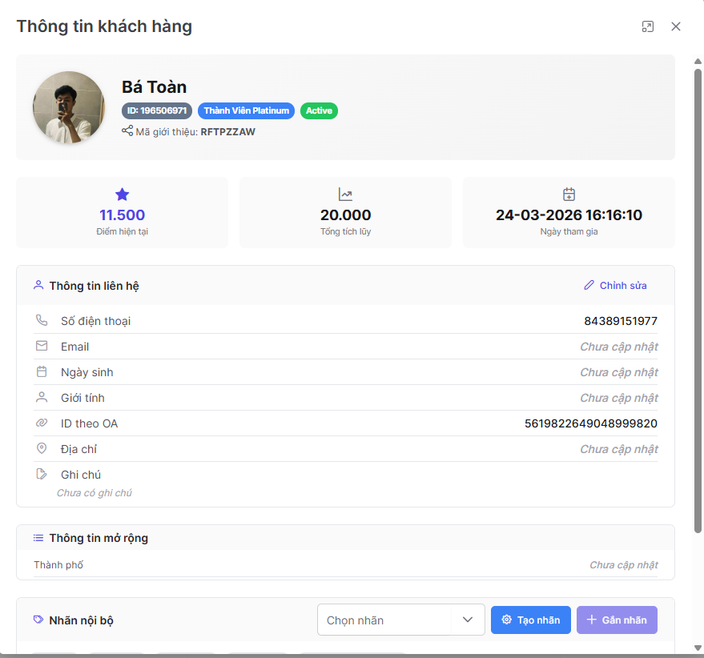This screenshot has height=658, width=704.
Task: Click Bá Toàn's profile avatar photo
Action: 69,107
